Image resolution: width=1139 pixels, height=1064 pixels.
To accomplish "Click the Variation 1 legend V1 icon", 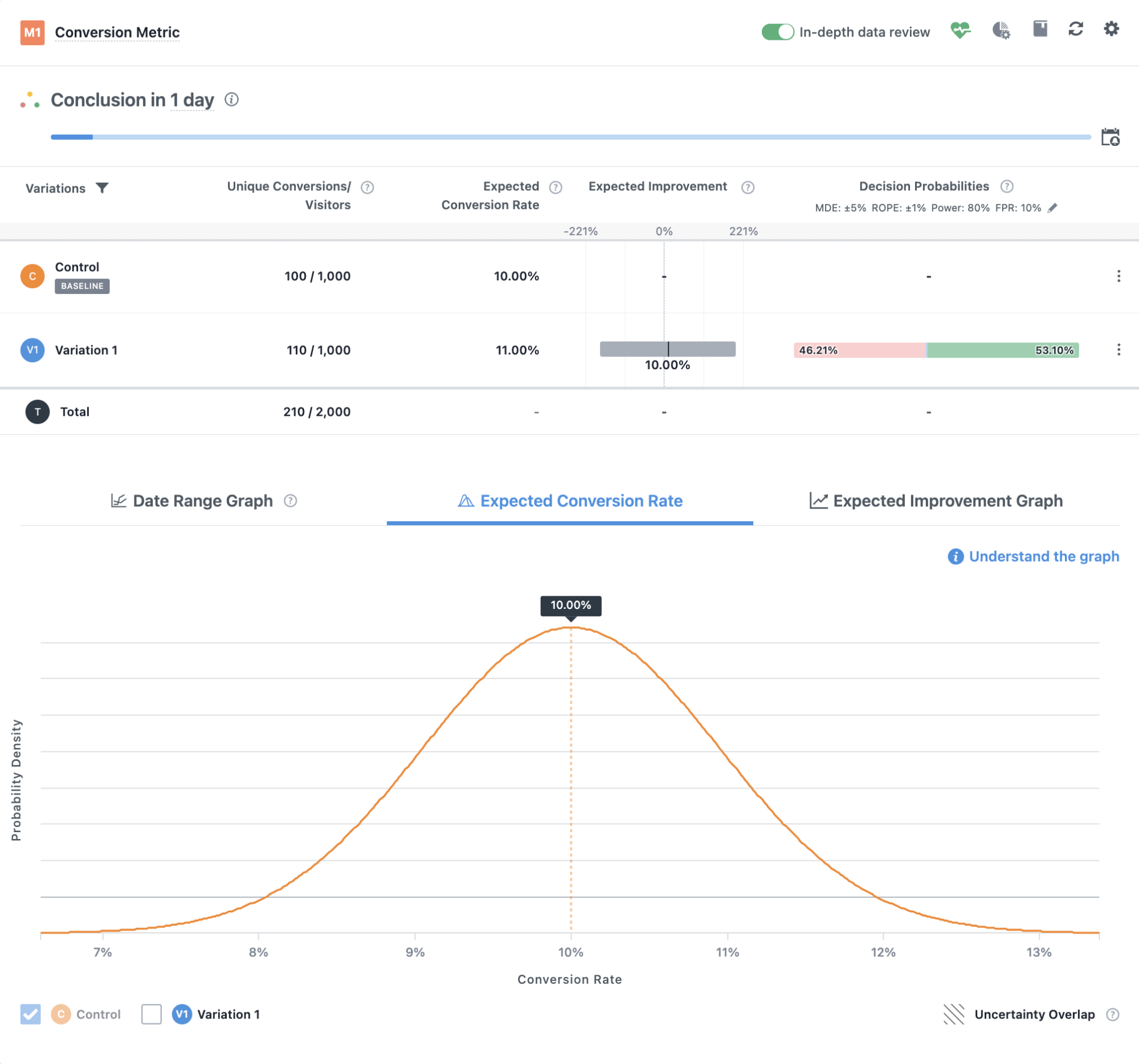I will tap(182, 1014).
